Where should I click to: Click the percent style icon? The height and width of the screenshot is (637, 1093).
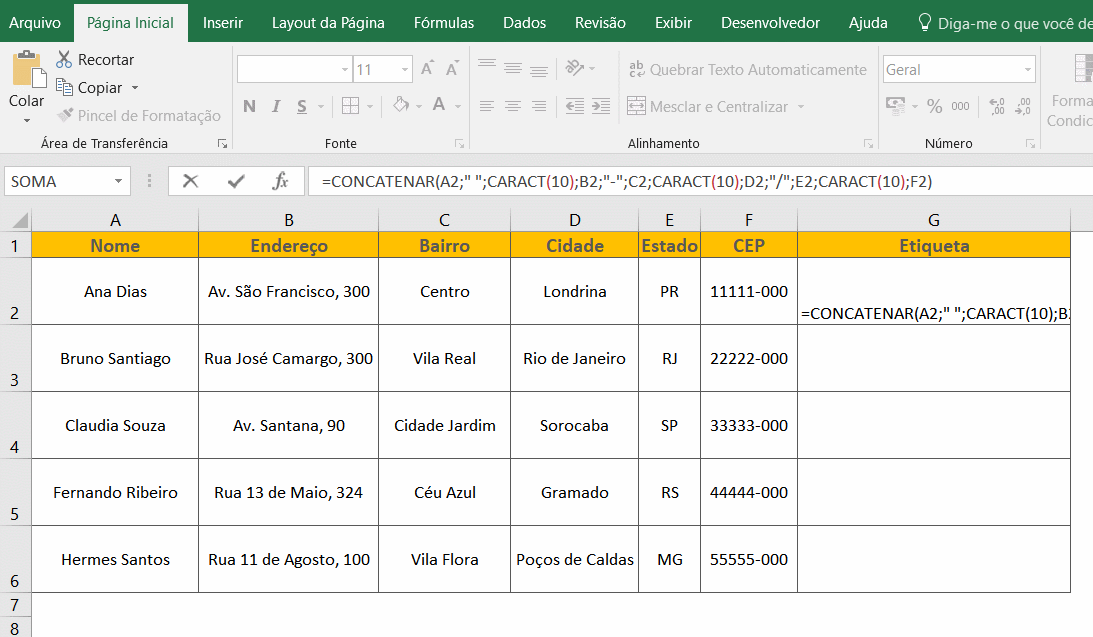934,106
